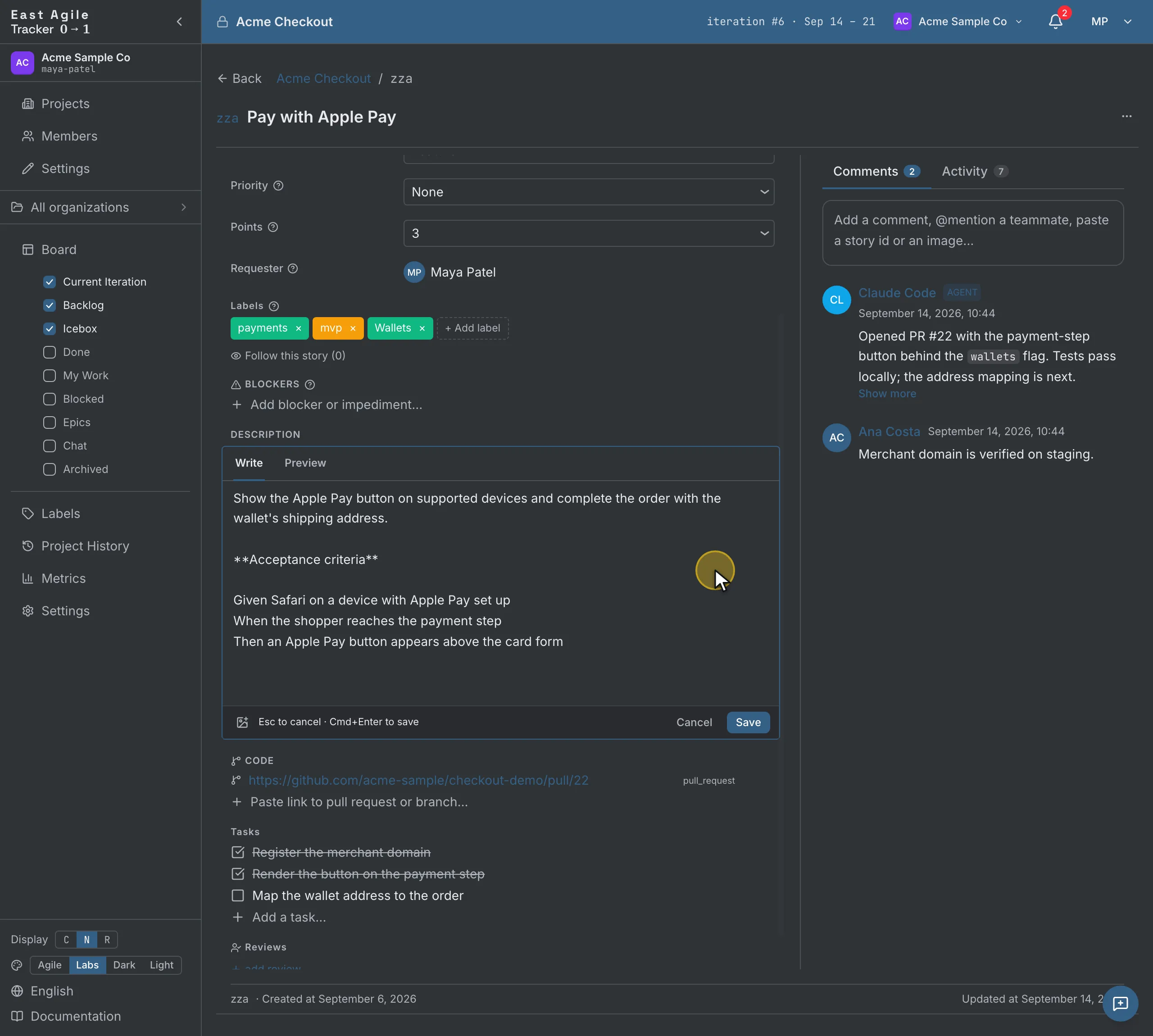Go Back to the previous page
The image size is (1153, 1036).
(240, 78)
